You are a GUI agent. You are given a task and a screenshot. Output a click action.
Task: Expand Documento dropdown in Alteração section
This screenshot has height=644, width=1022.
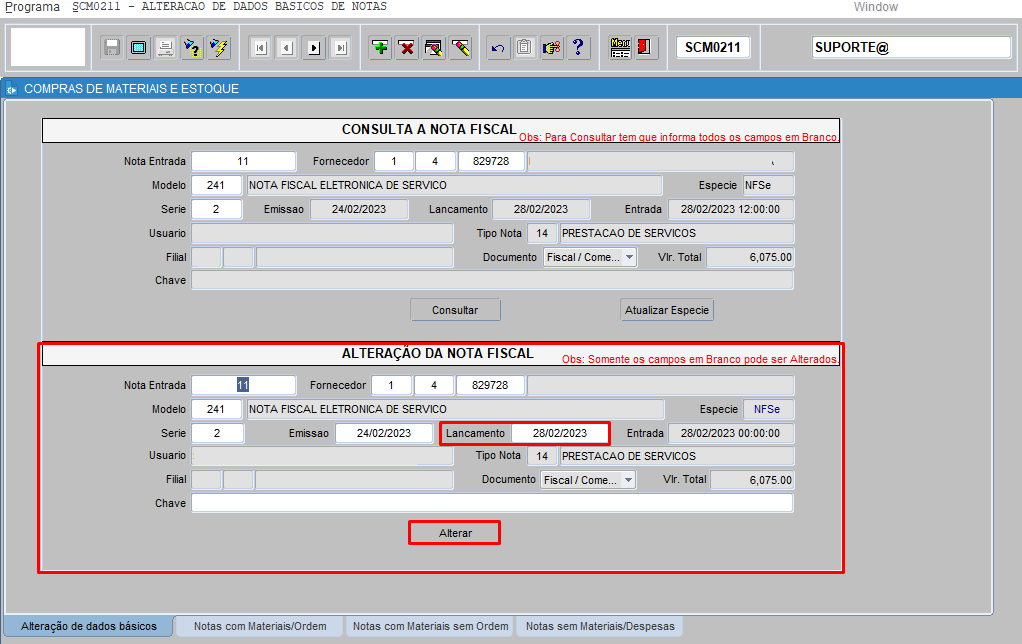pyautogui.click(x=628, y=480)
